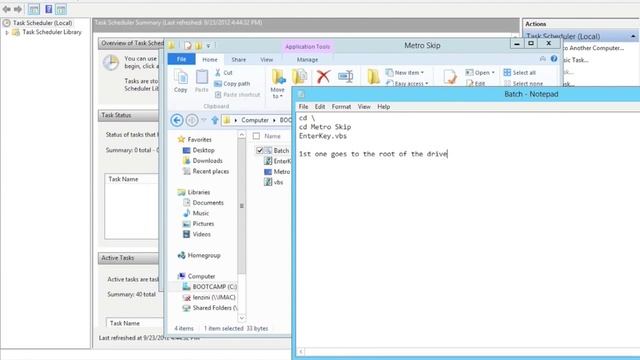
Task: Click the Explorer Forward navigation button
Action: click(x=192, y=120)
